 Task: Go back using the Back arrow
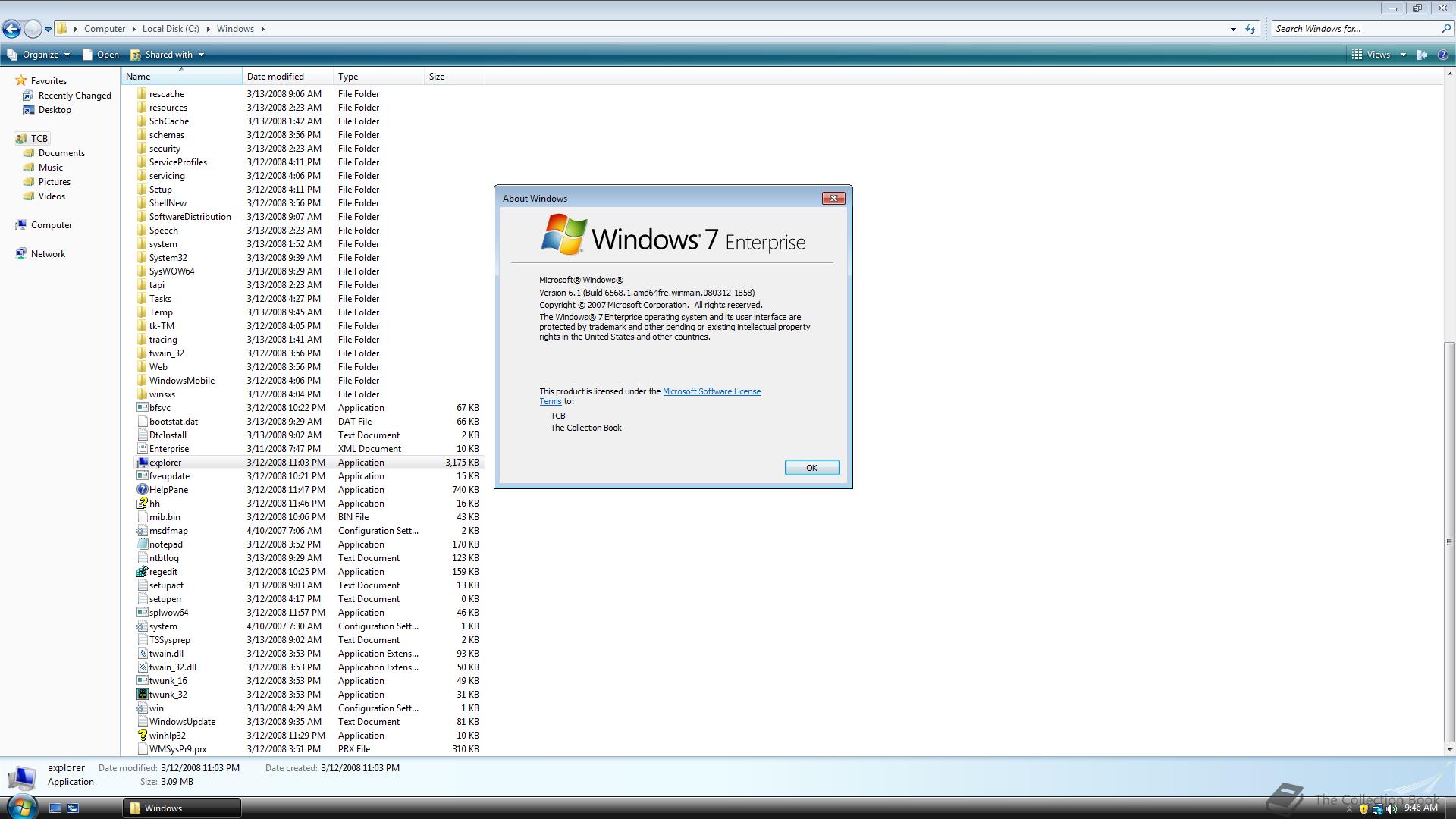[11, 29]
